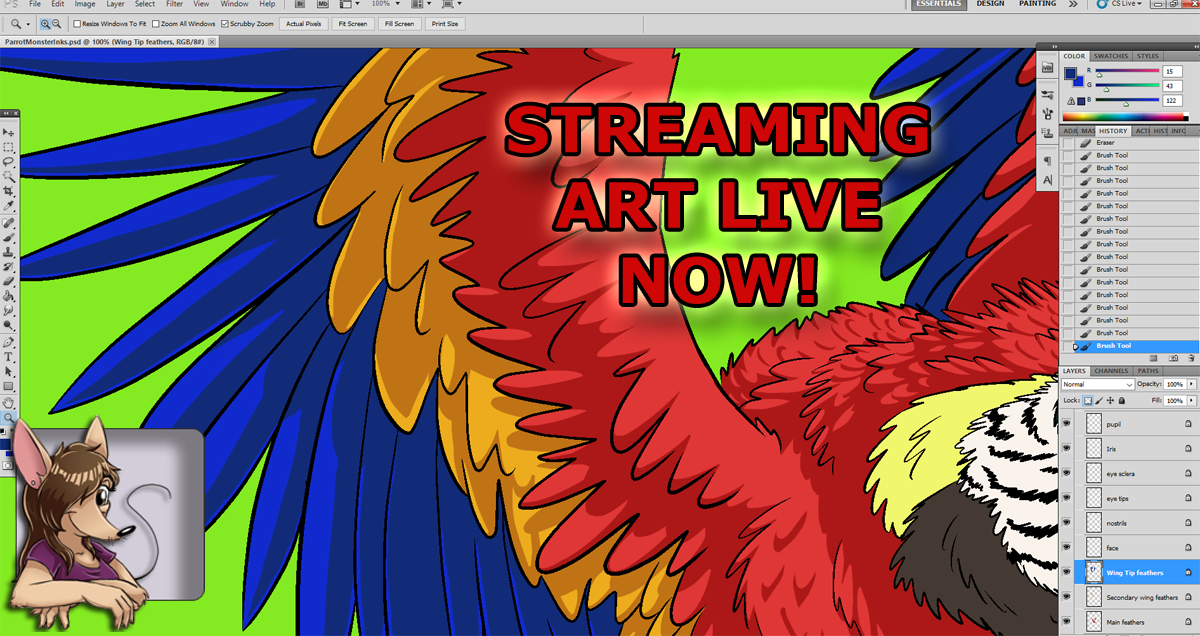Select the Clone Stamp tool

pyautogui.click(x=9, y=253)
